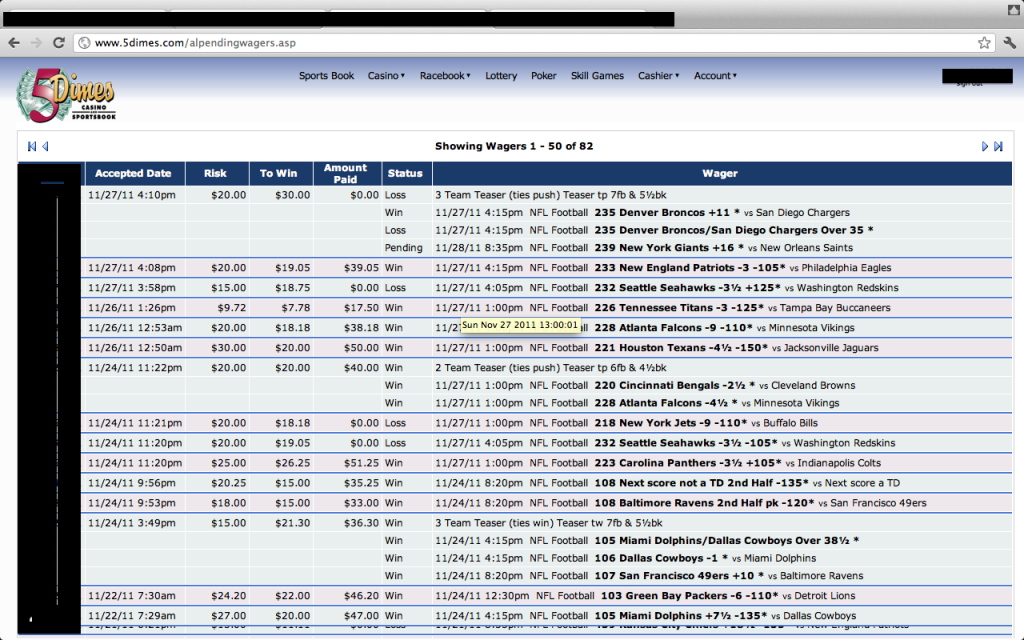Select Cincinnati Bengals -2½ wager line
Viewport: 1024px width, 640px height.
(645, 386)
